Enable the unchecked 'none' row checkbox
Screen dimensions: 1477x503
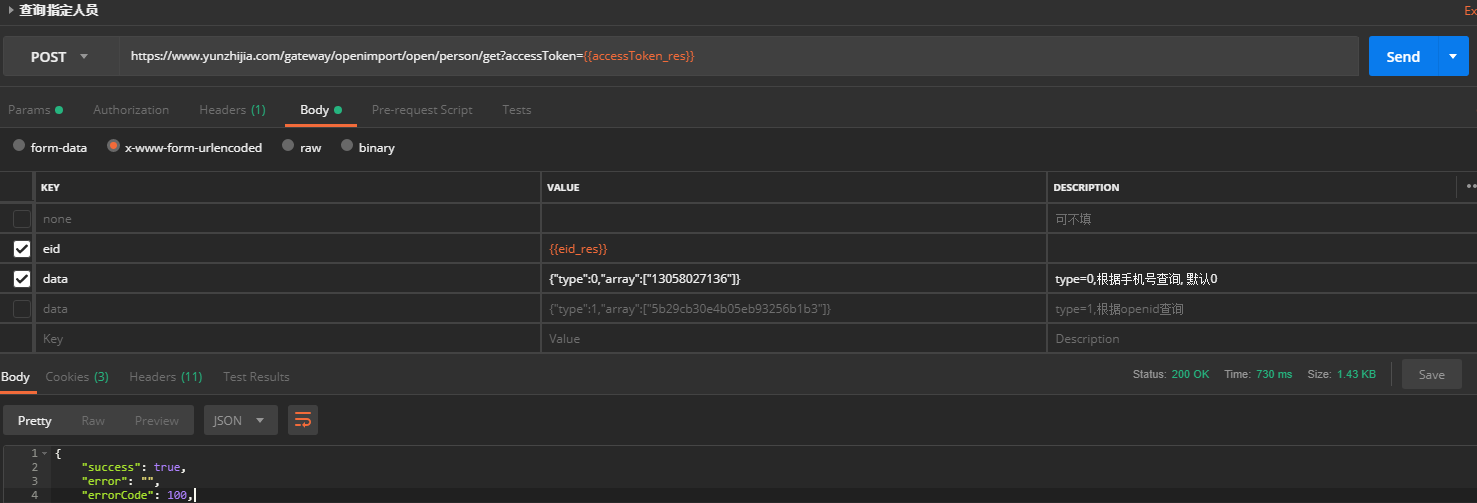pyautogui.click(x=22, y=219)
